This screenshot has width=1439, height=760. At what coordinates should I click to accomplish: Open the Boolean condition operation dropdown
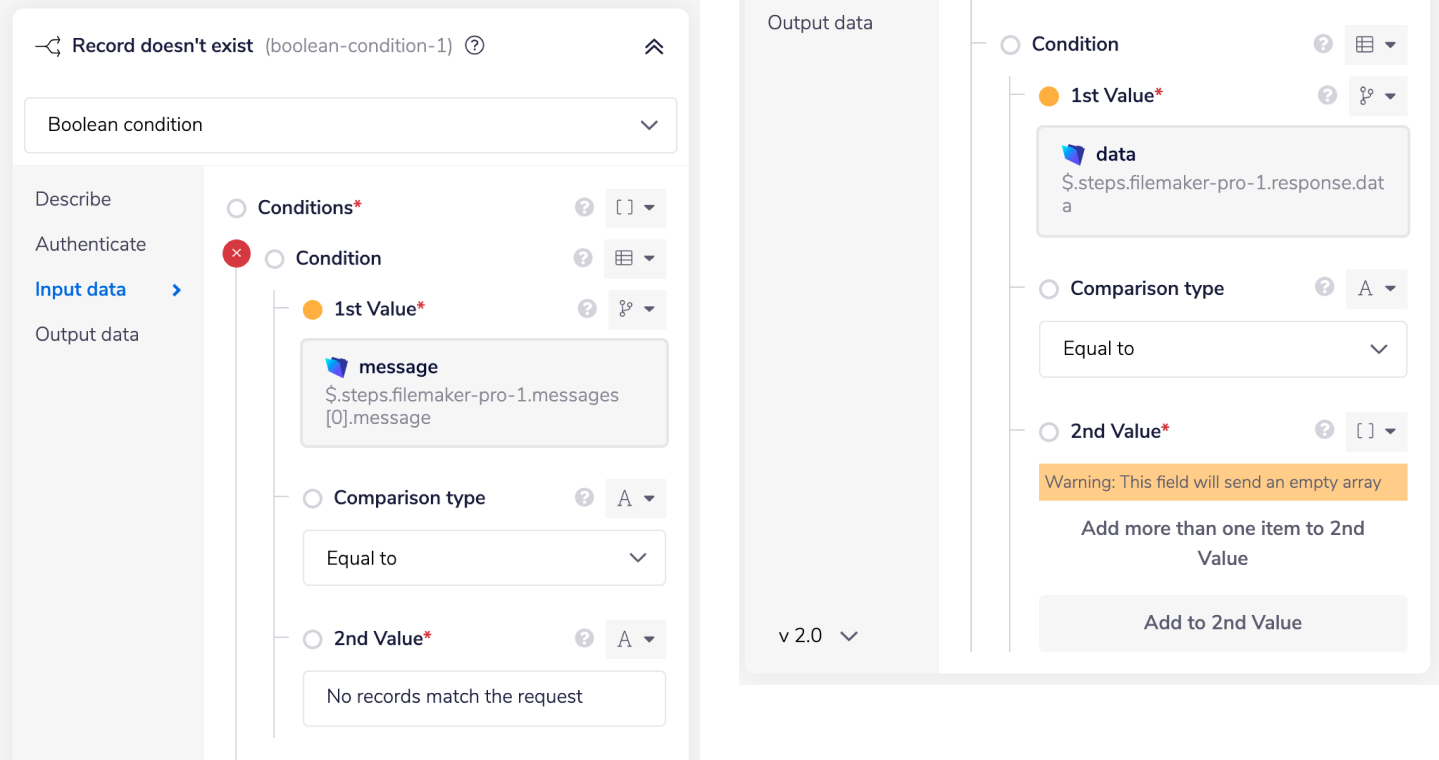click(x=350, y=125)
